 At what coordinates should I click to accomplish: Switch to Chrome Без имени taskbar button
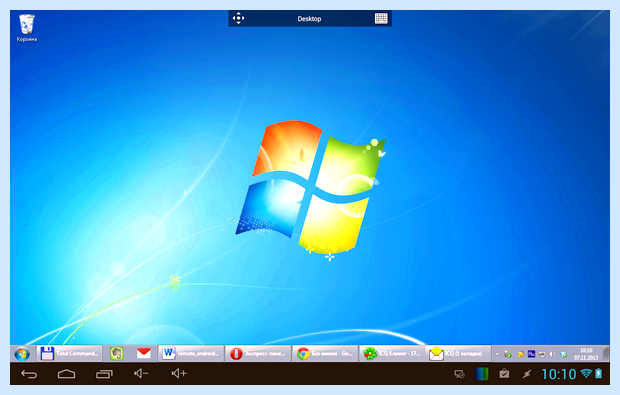click(325, 353)
